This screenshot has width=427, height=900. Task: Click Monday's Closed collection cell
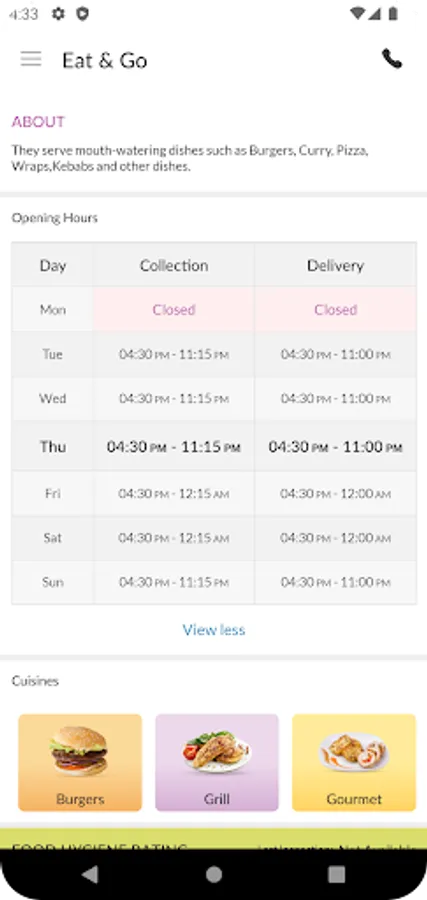point(174,309)
